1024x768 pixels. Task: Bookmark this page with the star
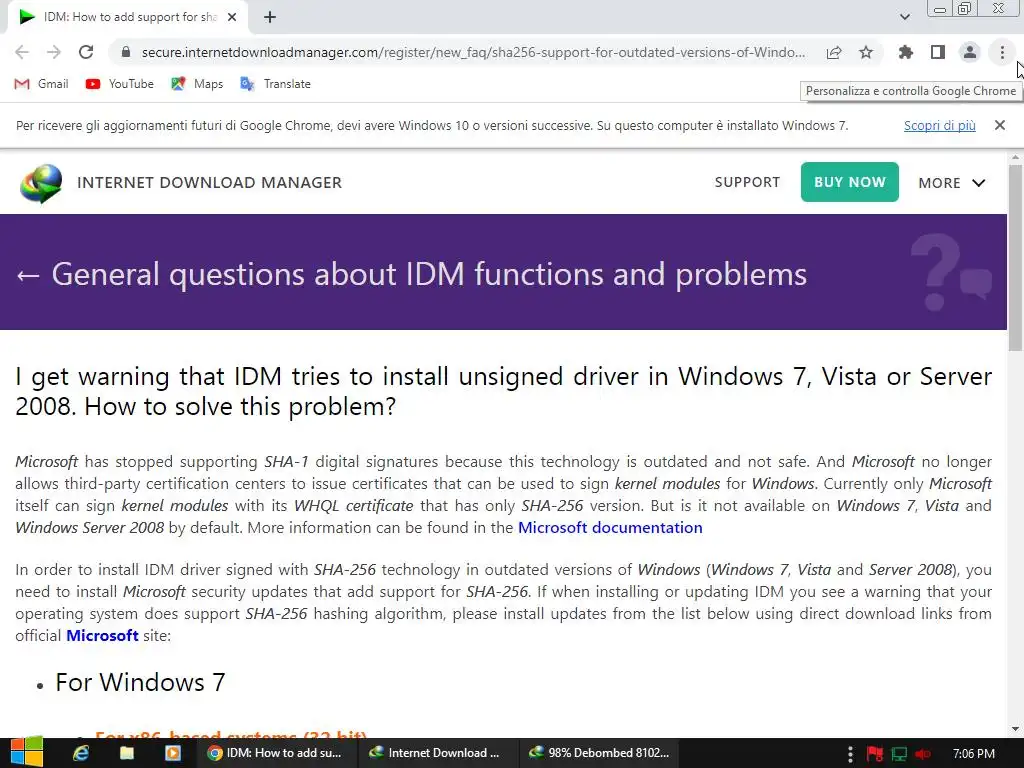click(866, 52)
